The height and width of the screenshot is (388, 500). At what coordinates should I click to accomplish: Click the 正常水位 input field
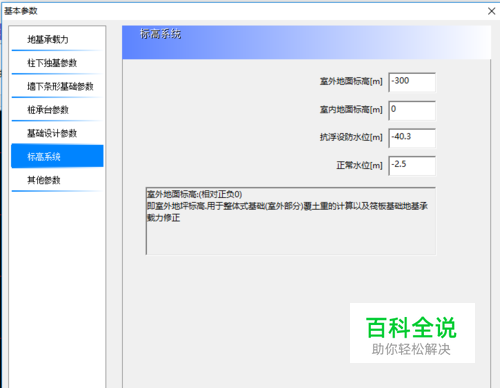(x=412, y=166)
